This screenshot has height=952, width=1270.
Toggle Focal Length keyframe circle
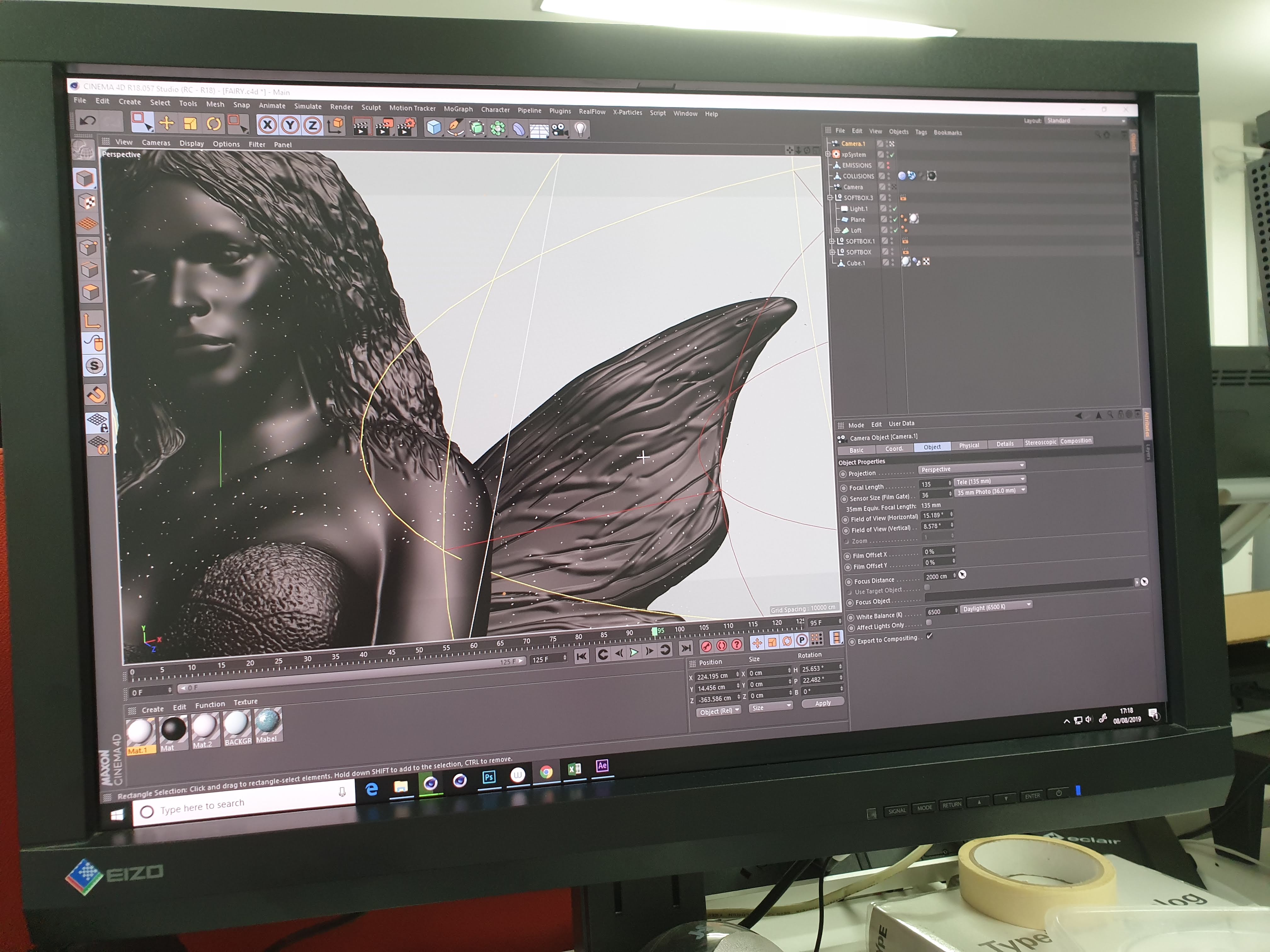(844, 488)
